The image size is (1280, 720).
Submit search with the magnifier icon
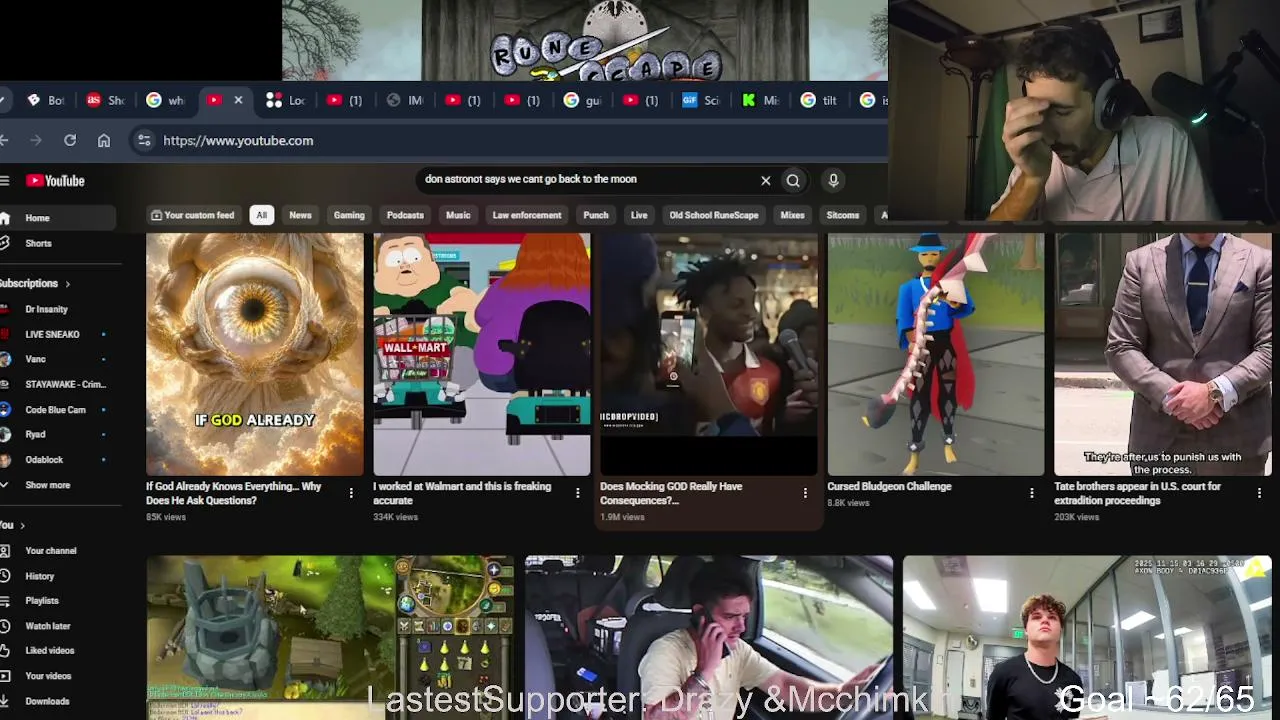click(x=793, y=181)
